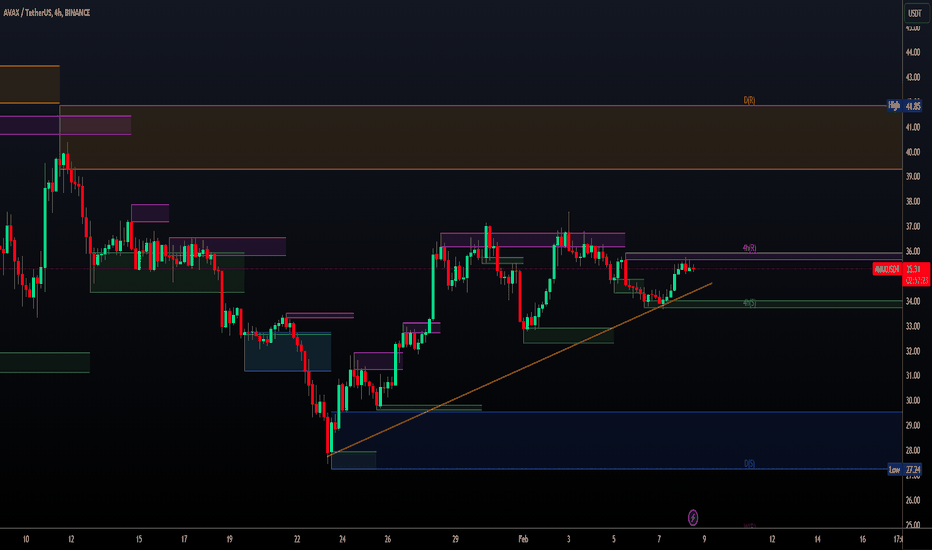Click the large orange daily resistance zone
Viewport: 932px width, 550px height.
[480, 137]
